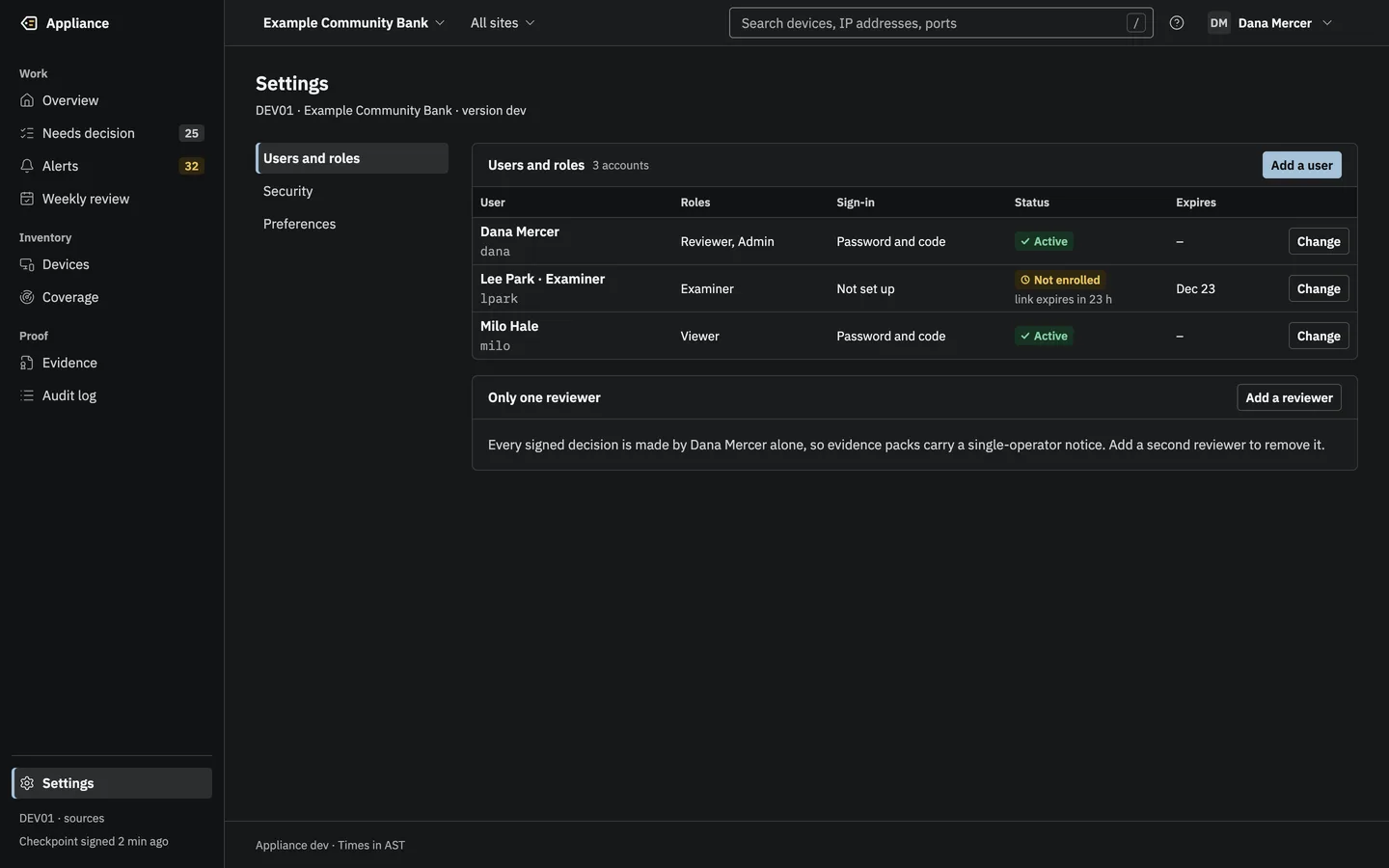Switch to the Security settings tab
Screen dimensions: 1389x868
[352, 191]
